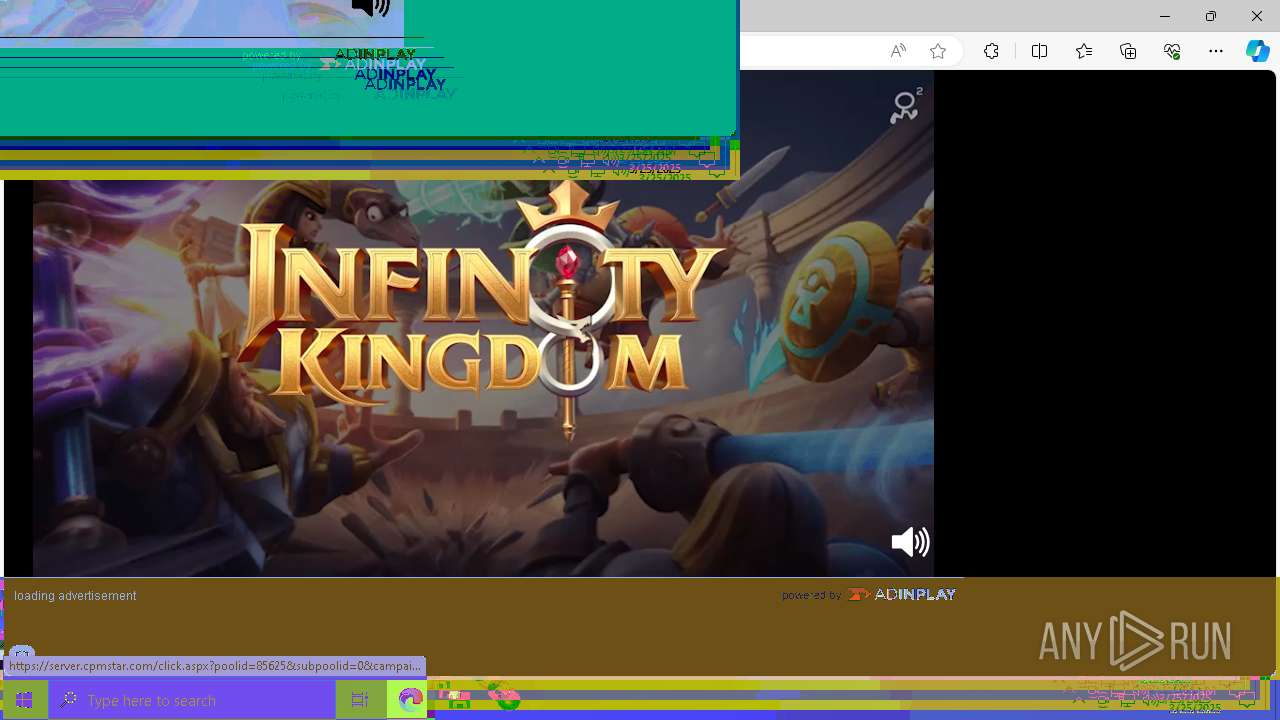The image size is (1280, 720).
Task: Toggle Edge split screen view
Action: [1039, 51]
